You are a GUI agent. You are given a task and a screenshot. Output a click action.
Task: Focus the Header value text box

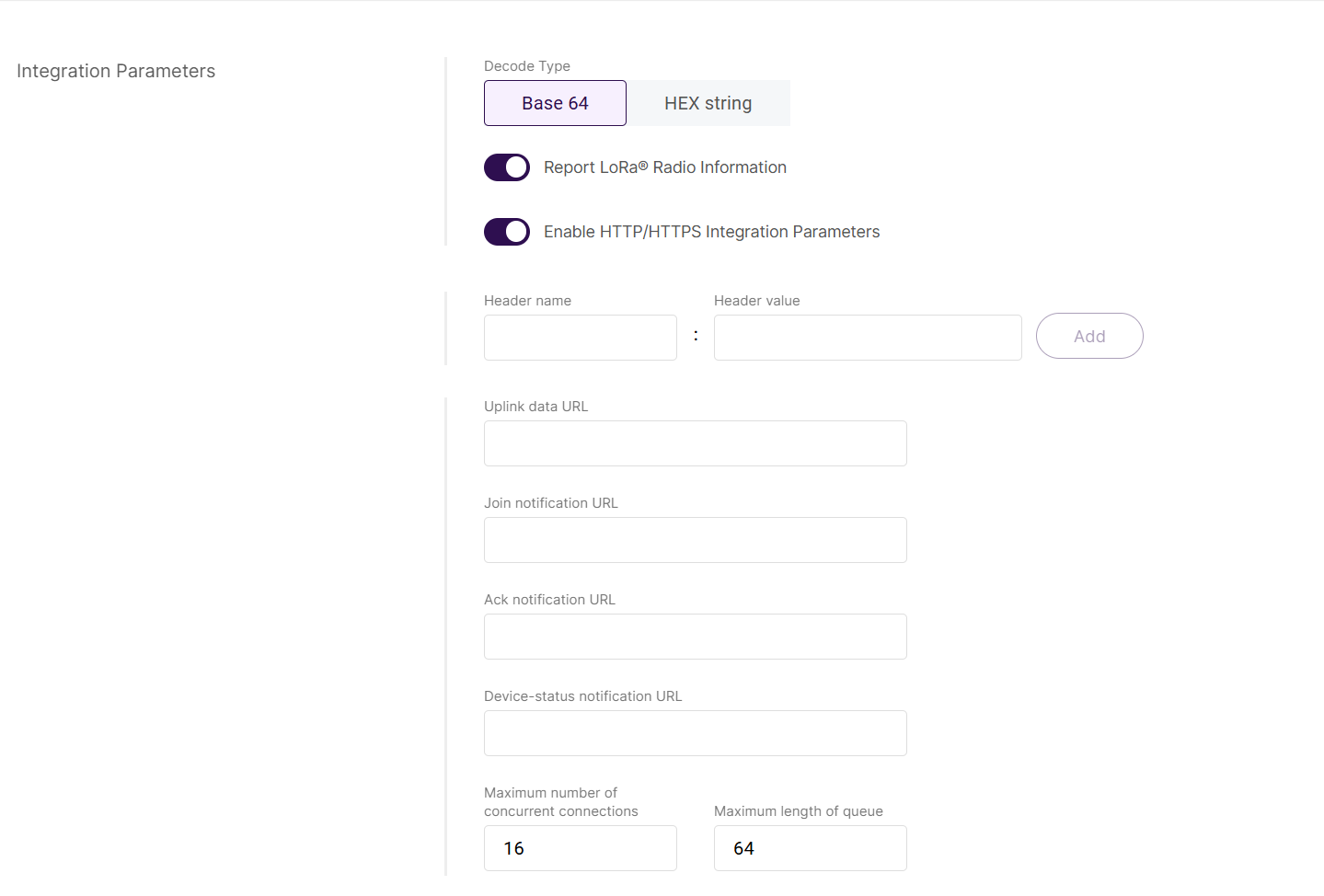pos(867,338)
